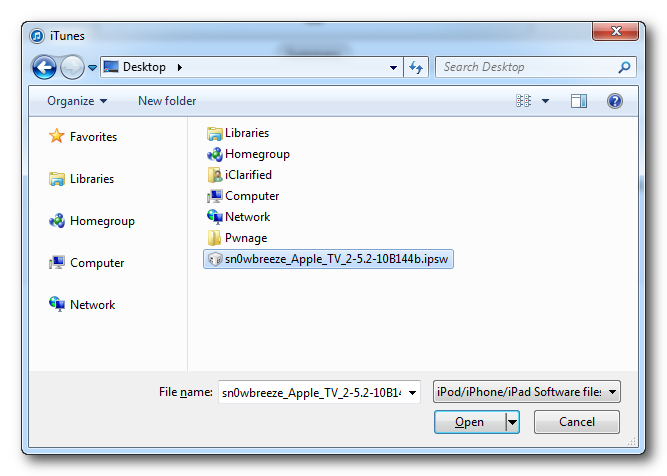Refresh the Desktop folder view
The width and height of the screenshot is (667, 476).
point(416,67)
